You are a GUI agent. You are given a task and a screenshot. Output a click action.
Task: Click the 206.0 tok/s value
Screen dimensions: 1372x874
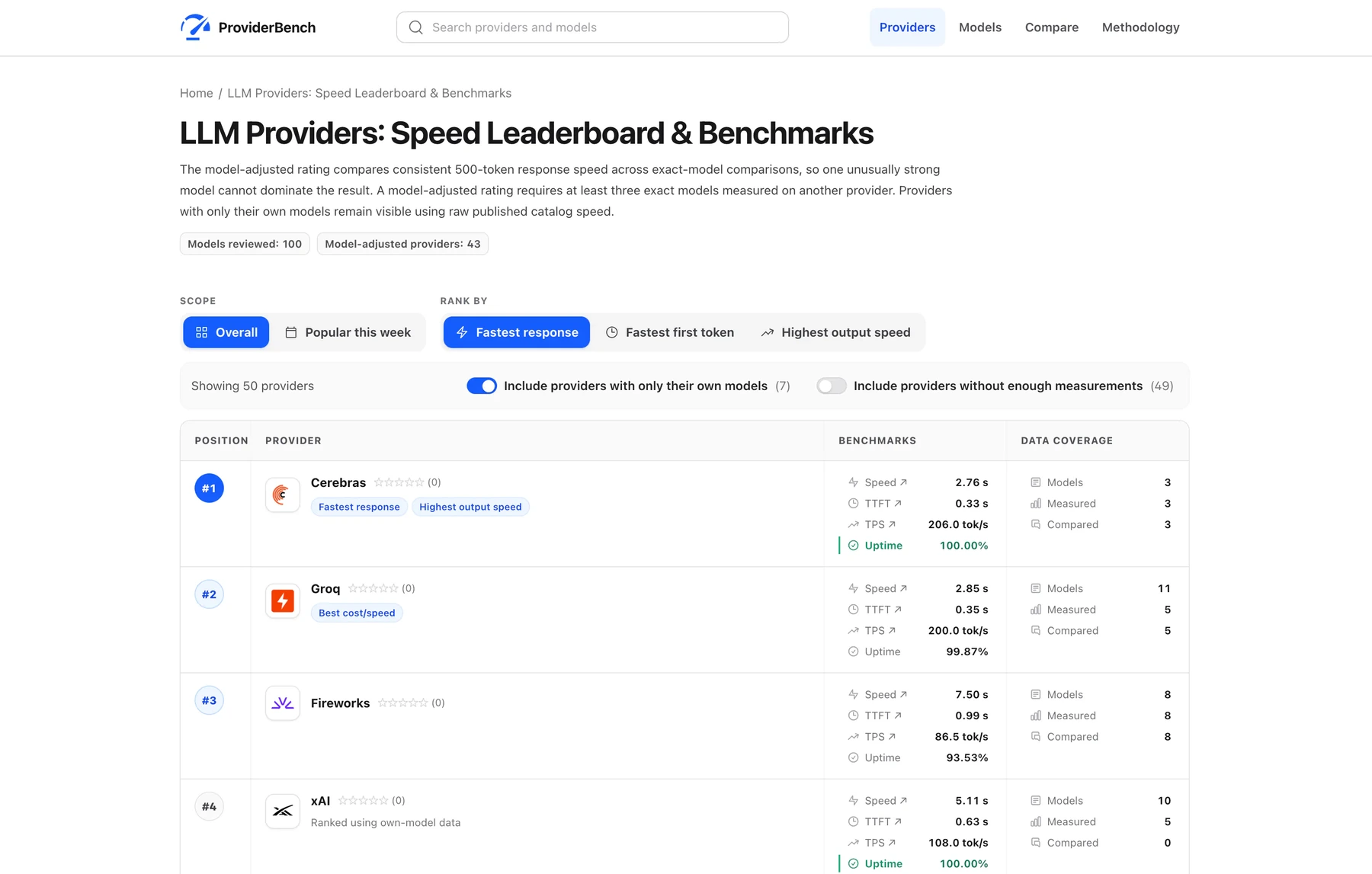tap(958, 524)
